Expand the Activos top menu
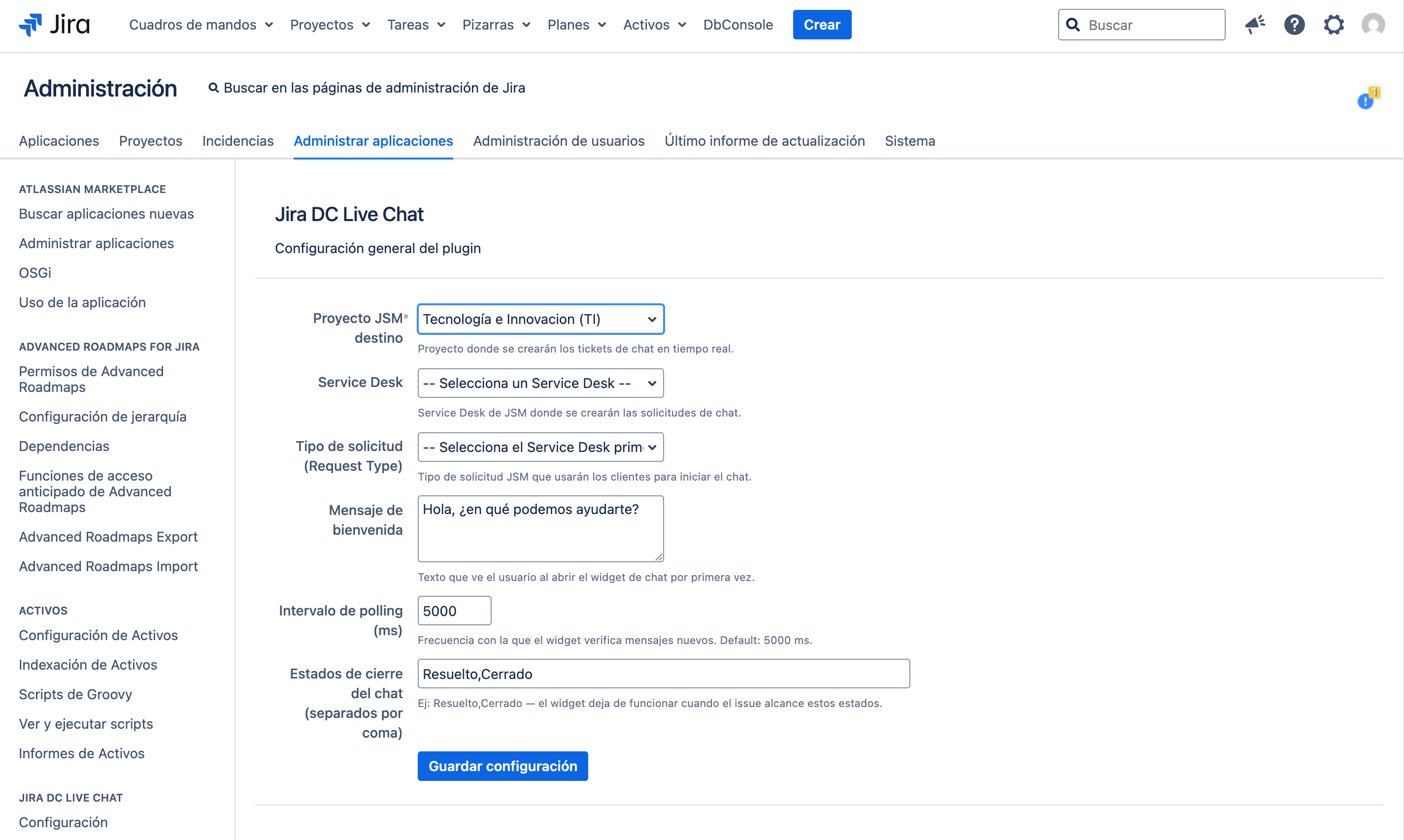The image size is (1404, 840). [x=655, y=24]
